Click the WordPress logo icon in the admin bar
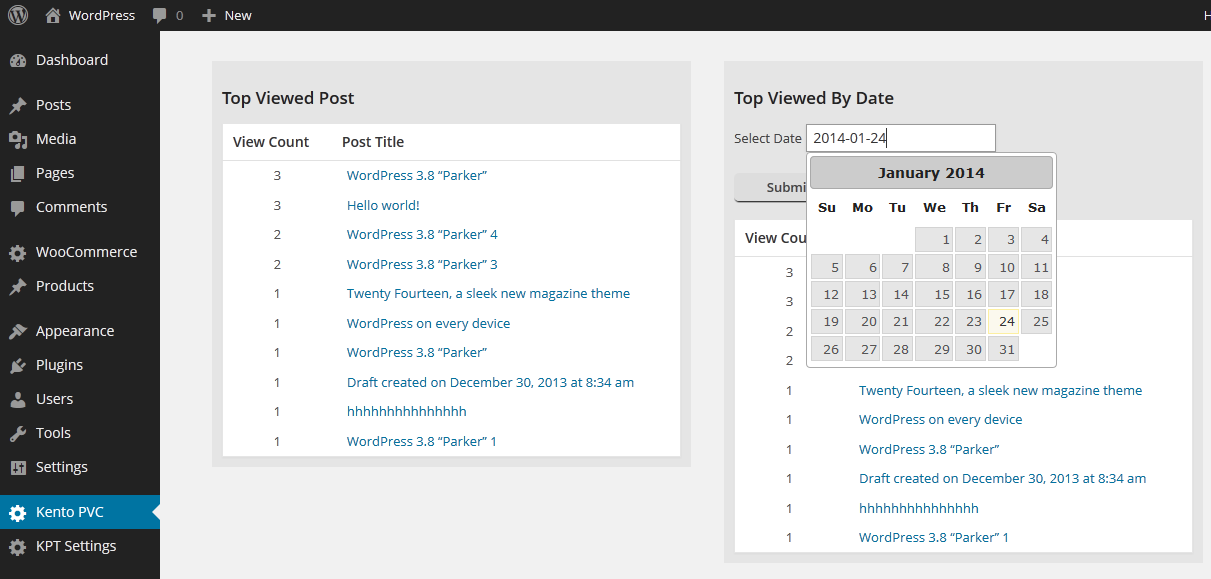Screen dimensions: 1211x579 [18, 15]
